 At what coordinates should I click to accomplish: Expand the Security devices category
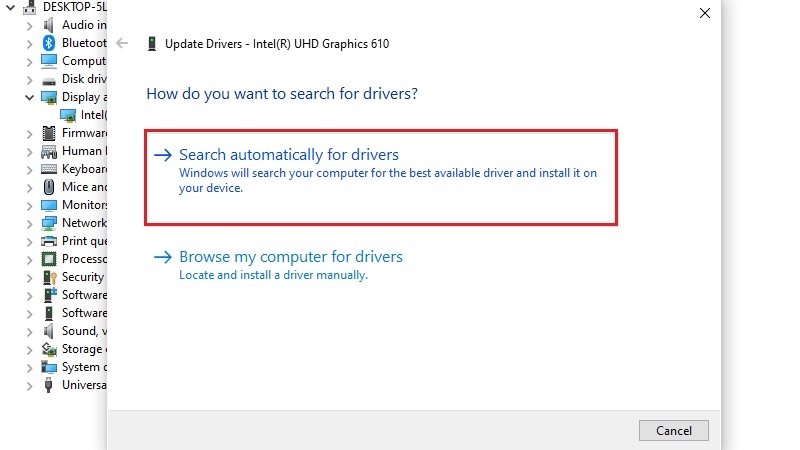[x=29, y=278]
